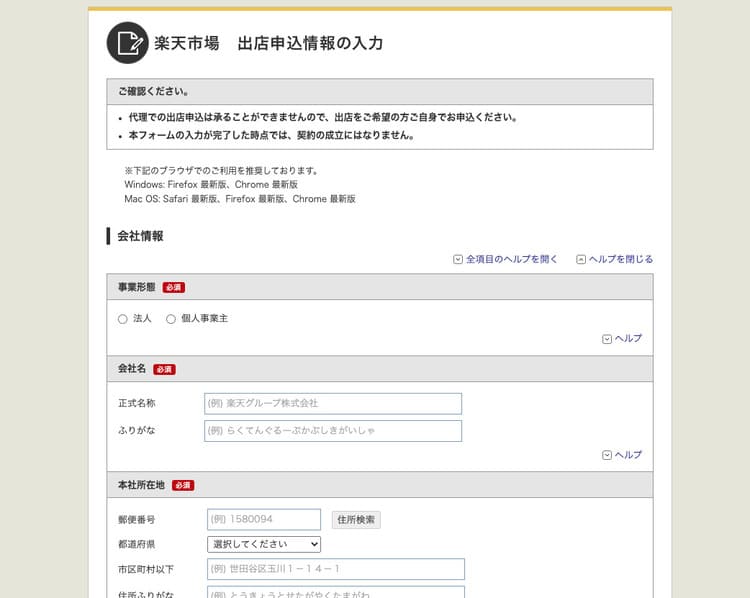Click the 必須 badge next to 事業形態
This screenshot has height=598, width=750.
[x=174, y=288]
